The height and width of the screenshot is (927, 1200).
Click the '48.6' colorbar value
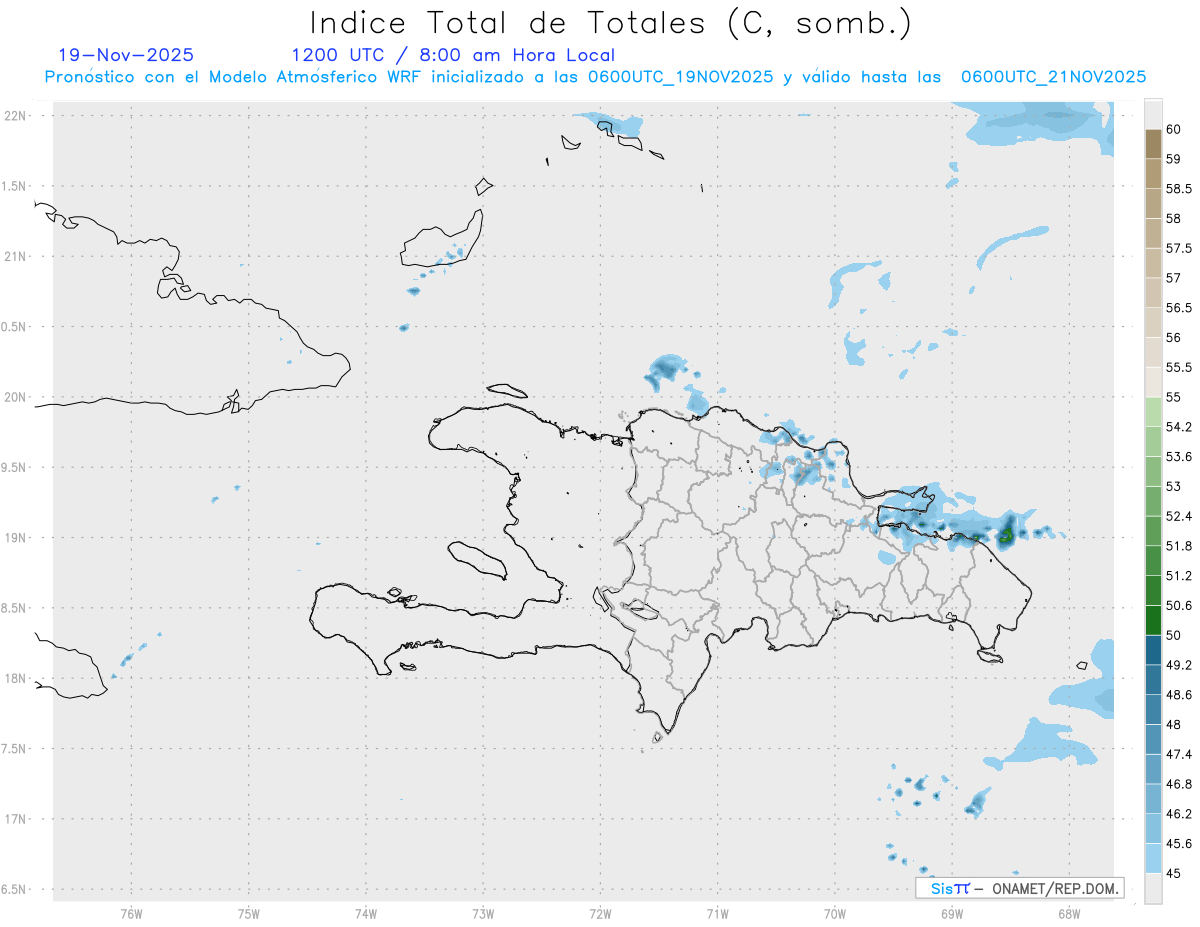tap(1178, 694)
